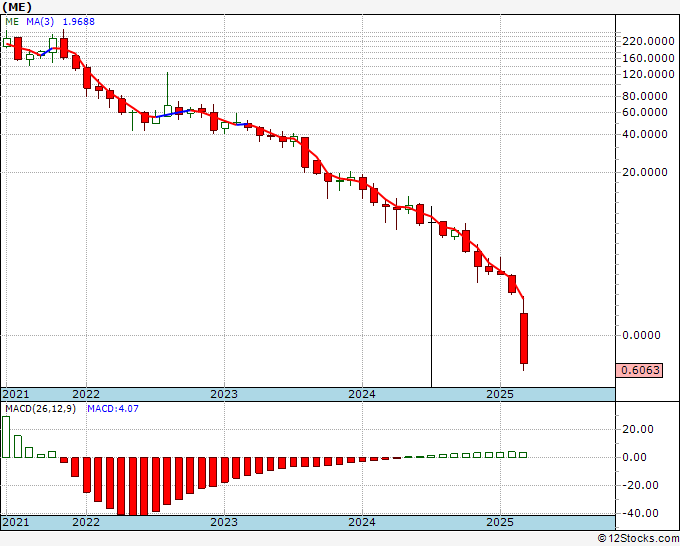Click the 0.00 MACD axis label
Image resolution: width=680 pixels, height=546 pixels.
634,457
